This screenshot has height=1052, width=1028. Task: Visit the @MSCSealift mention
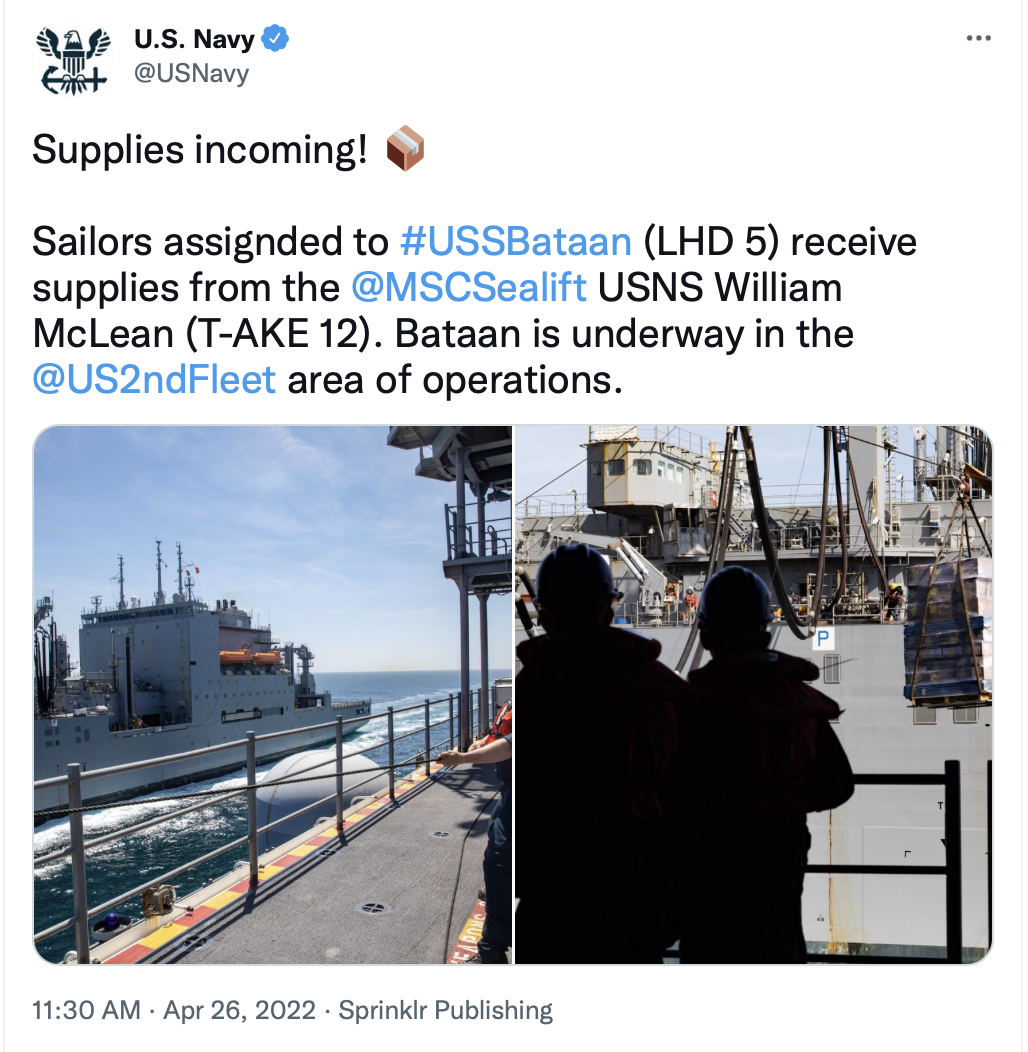(x=468, y=288)
